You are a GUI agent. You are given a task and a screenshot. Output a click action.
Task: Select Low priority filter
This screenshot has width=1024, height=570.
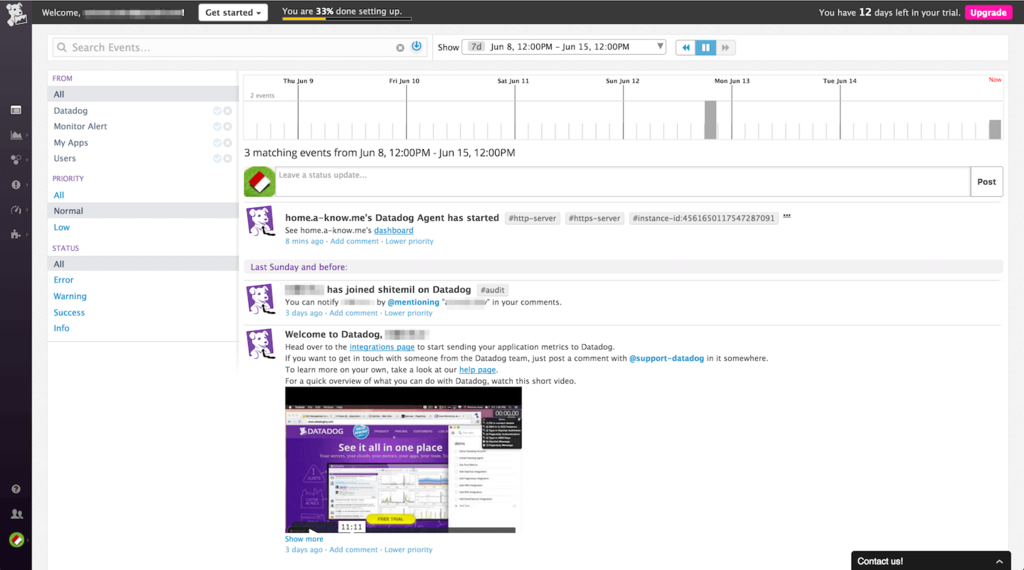pos(61,227)
